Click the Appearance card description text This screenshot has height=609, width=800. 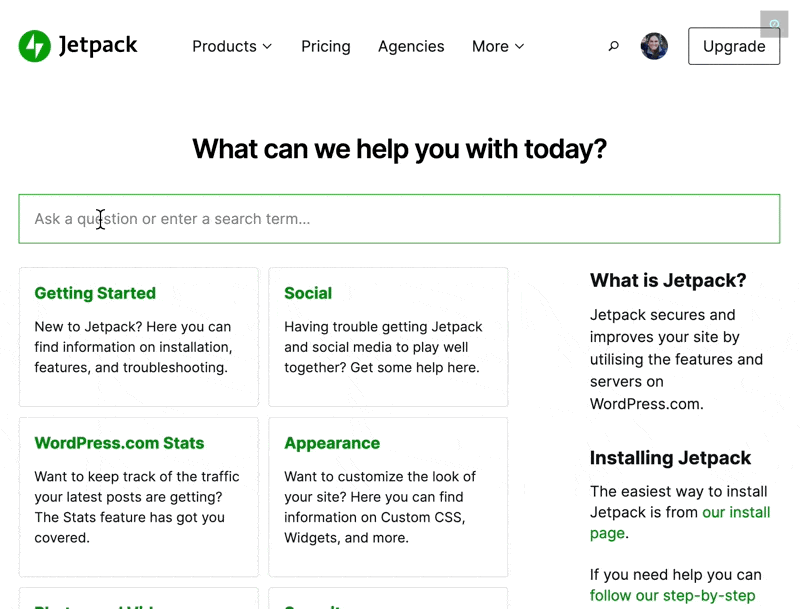pos(380,507)
